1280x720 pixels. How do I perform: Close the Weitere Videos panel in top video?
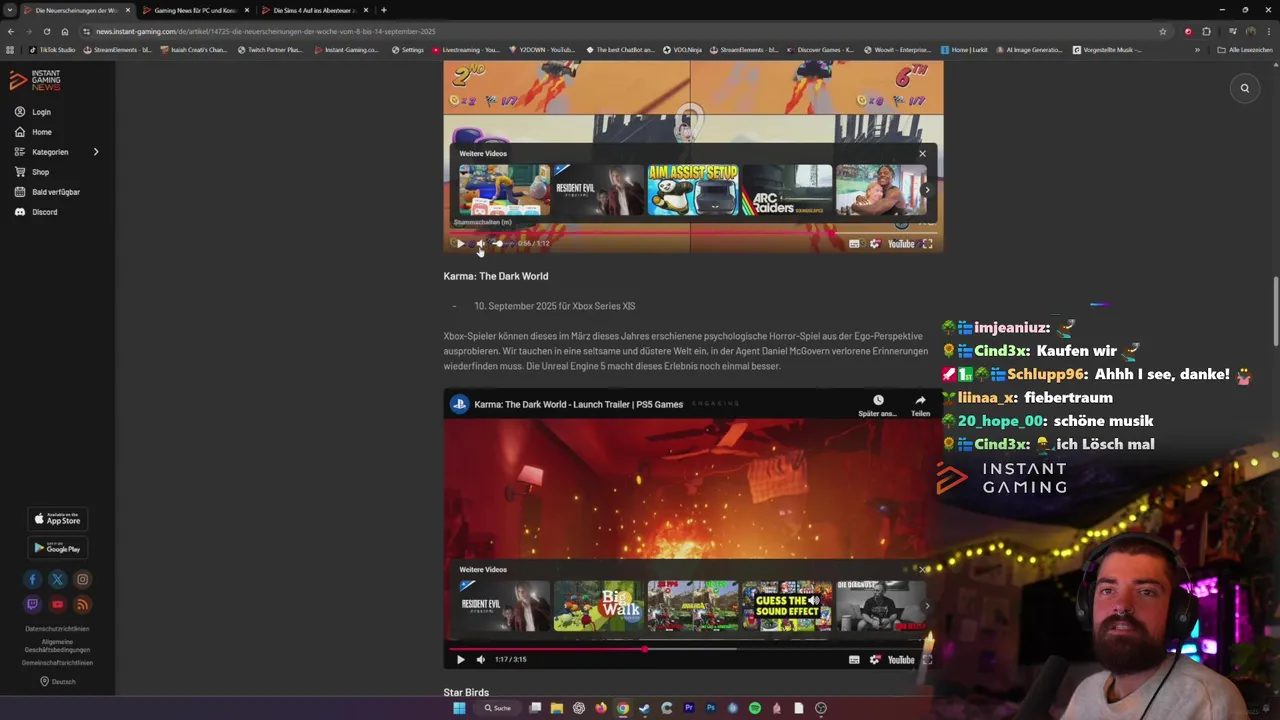(x=922, y=154)
